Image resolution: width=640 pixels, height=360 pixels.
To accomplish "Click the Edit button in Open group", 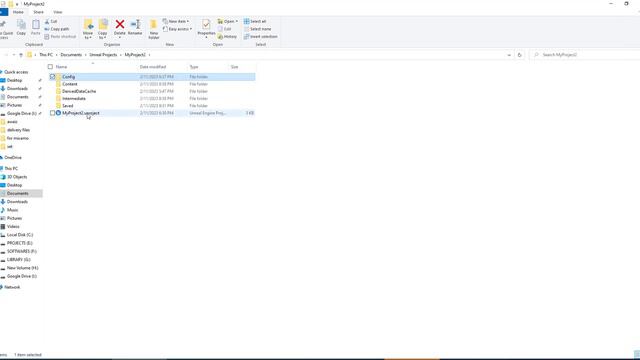I will [x=225, y=29].
